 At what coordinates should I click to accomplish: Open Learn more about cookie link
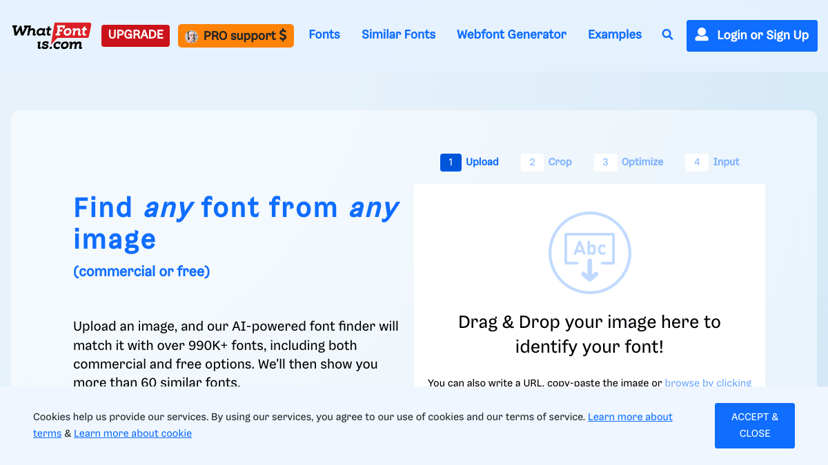133,433
